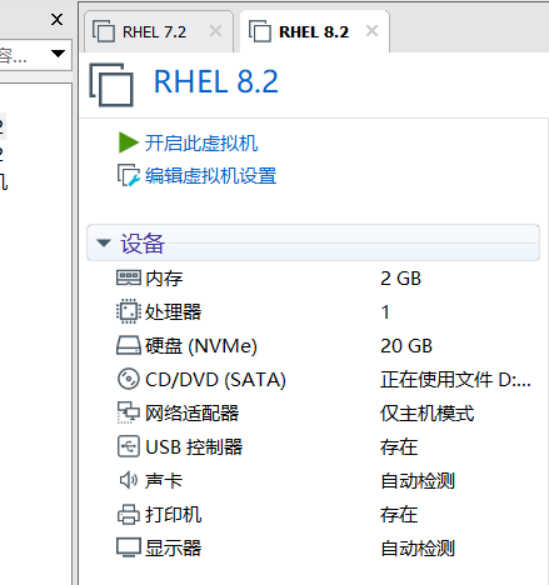Open the 显示器 device entry
The width and height of the screenshot is (549, 585).
click(x=173, y=548)
